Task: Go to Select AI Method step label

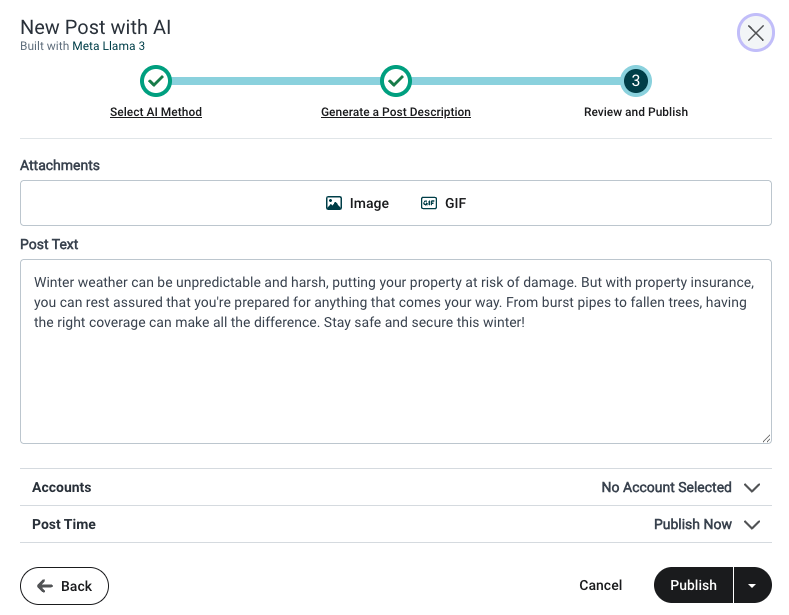Action: coord(156,112)
